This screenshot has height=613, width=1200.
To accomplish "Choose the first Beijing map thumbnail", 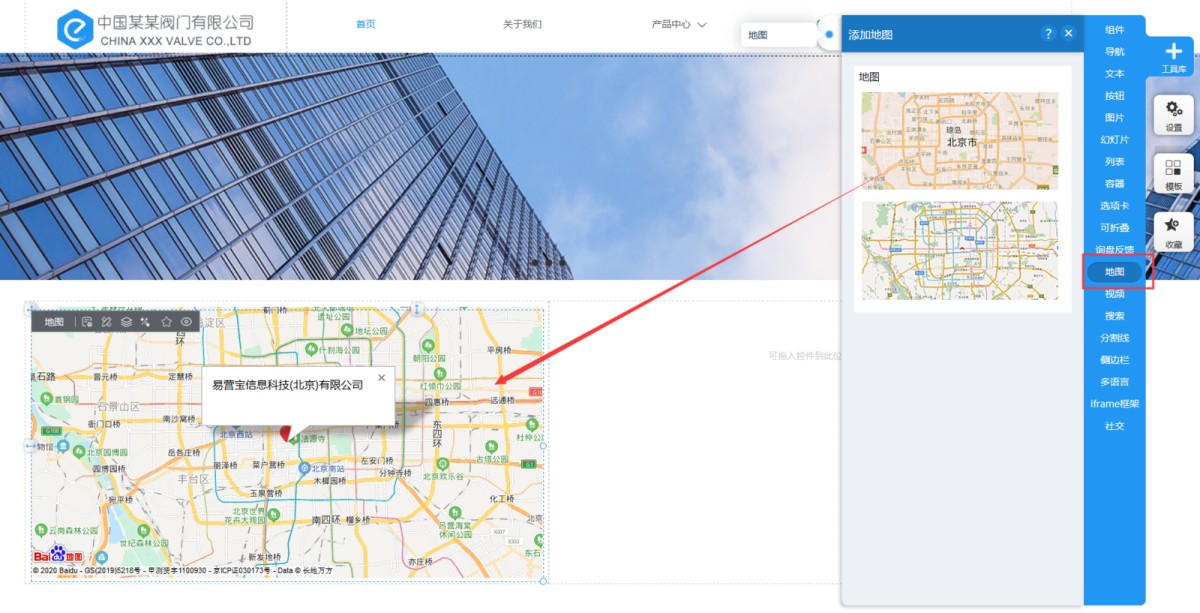I will [960, 141].
